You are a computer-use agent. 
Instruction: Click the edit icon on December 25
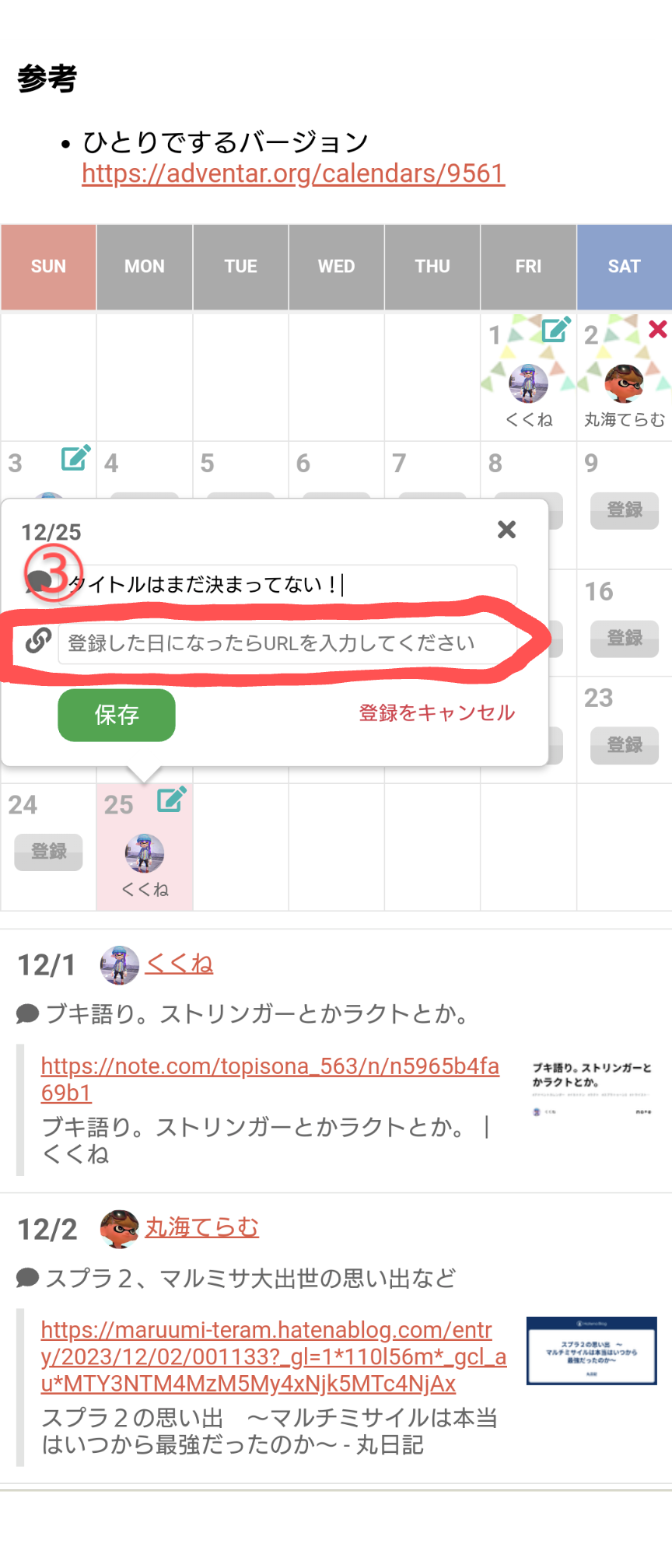click(x=172, y=799)
